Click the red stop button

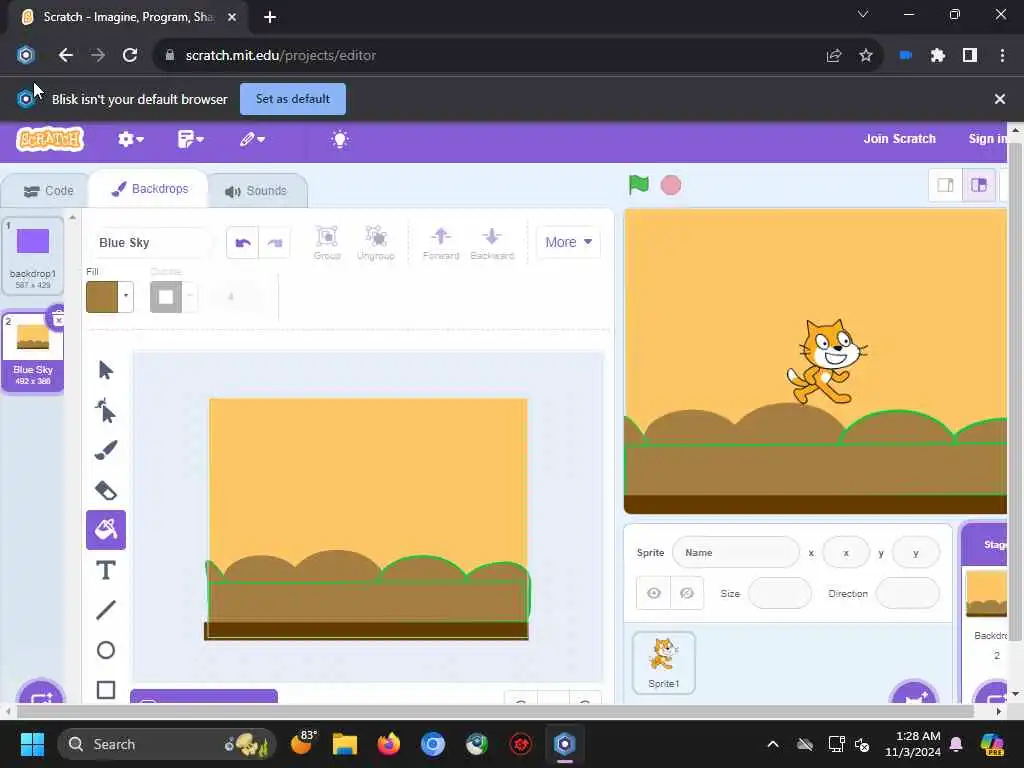(671, 185)
